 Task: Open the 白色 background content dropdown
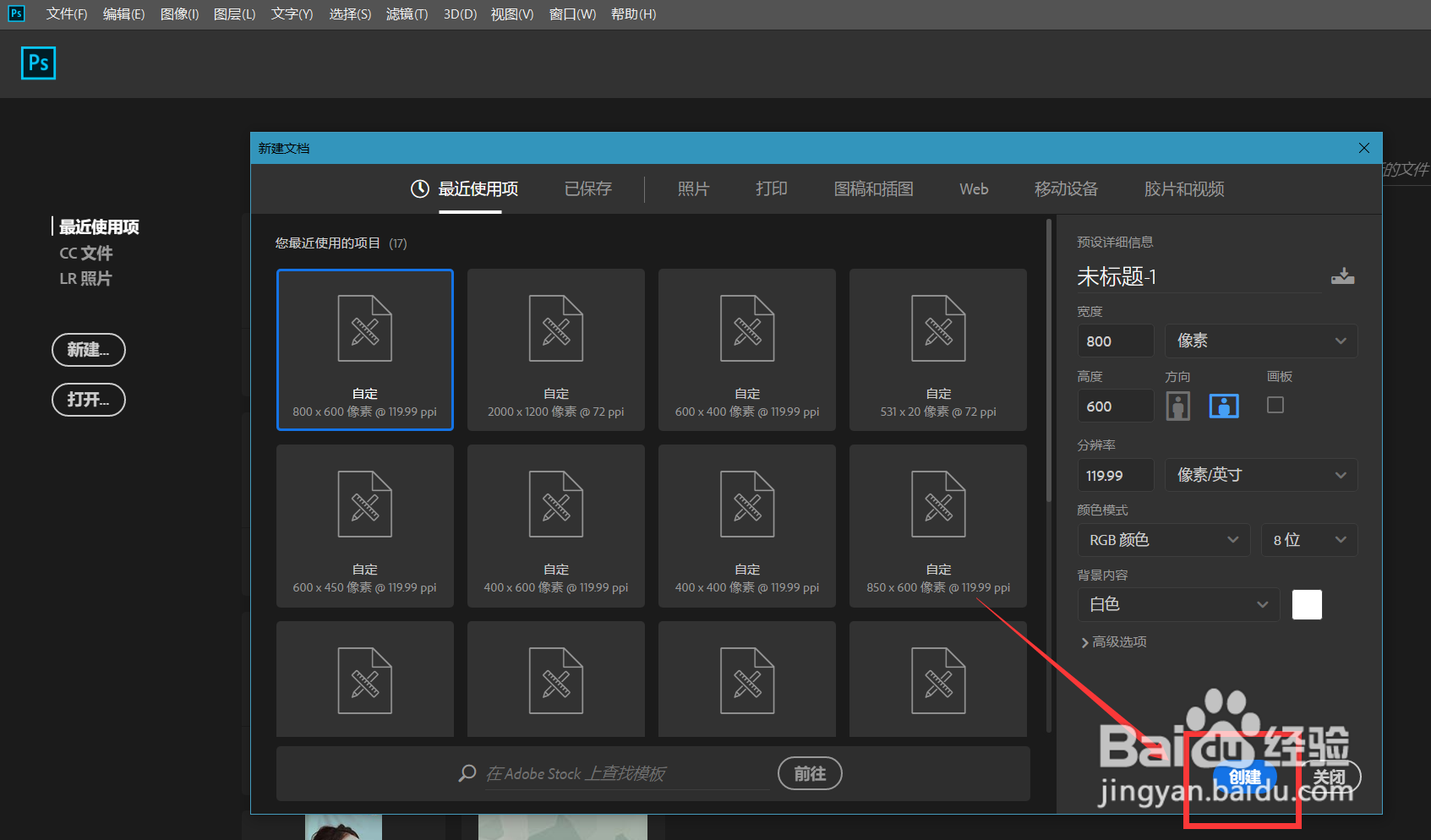(x=1179, y=604)
